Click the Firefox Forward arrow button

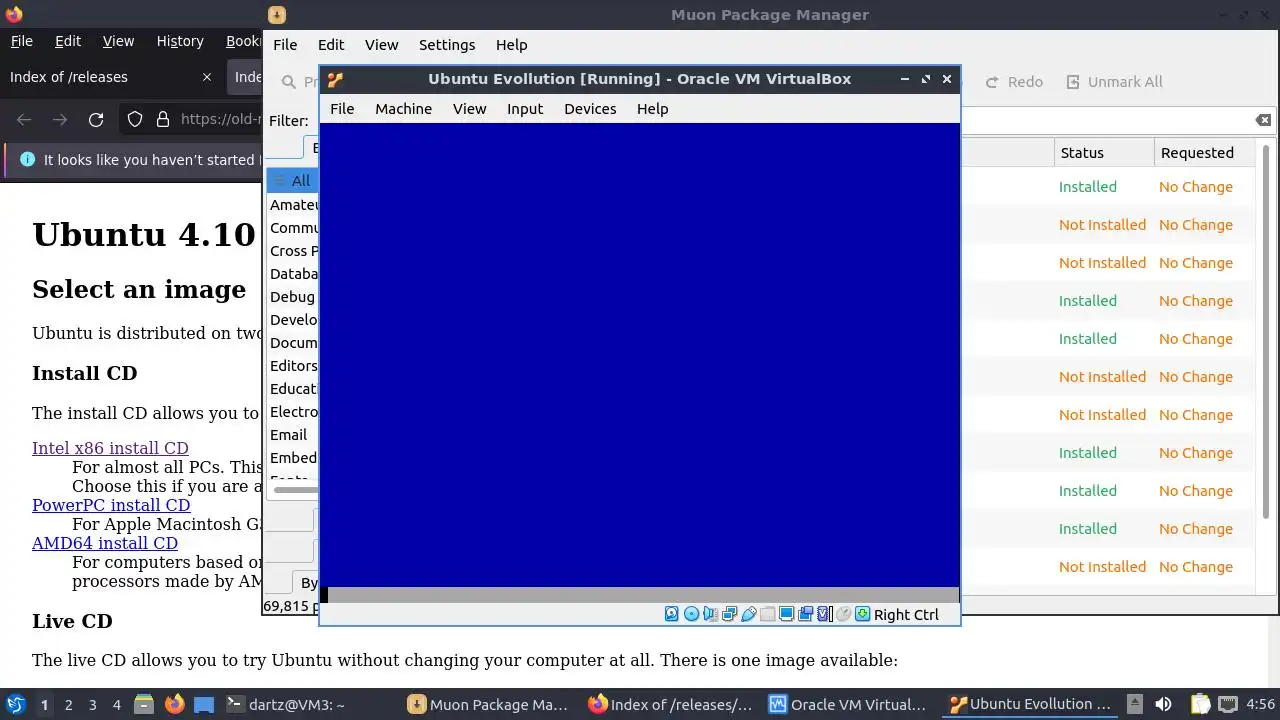[x=60, y=120]
